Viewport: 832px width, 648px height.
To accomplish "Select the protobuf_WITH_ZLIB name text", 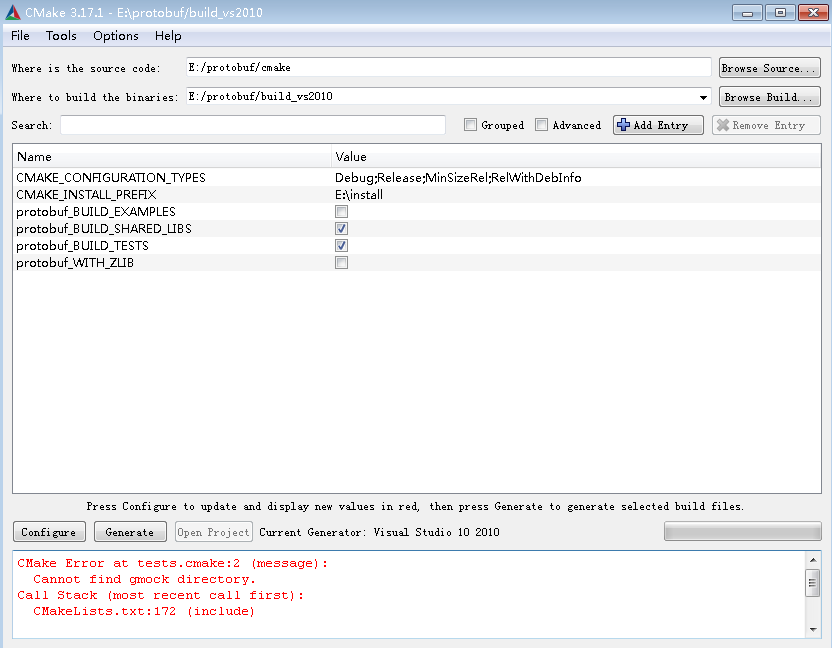I will 75,263.
